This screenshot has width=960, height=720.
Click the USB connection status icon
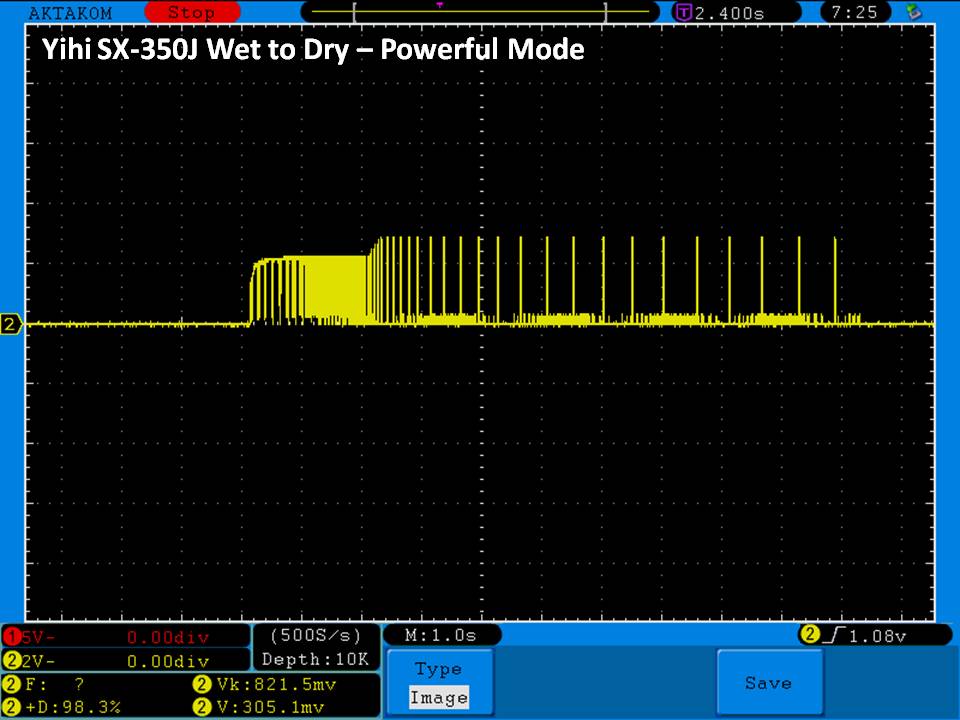[913, 13]
